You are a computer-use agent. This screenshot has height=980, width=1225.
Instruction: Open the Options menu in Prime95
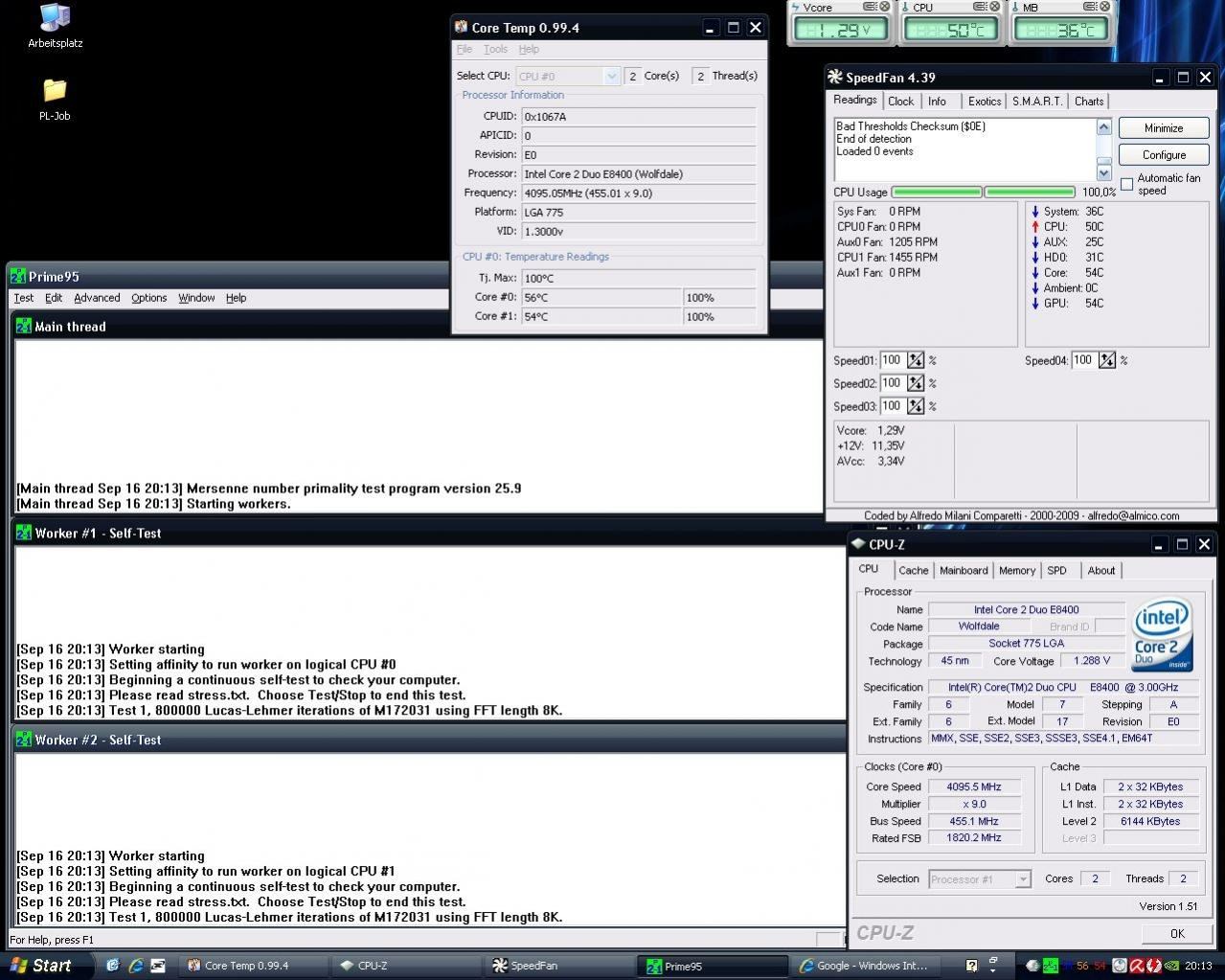[148, 298]
